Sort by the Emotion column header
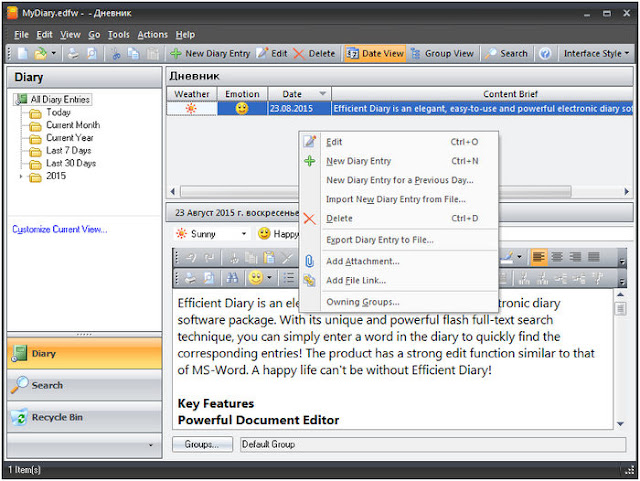Screen dimensions: 640x481 [242, 94]
